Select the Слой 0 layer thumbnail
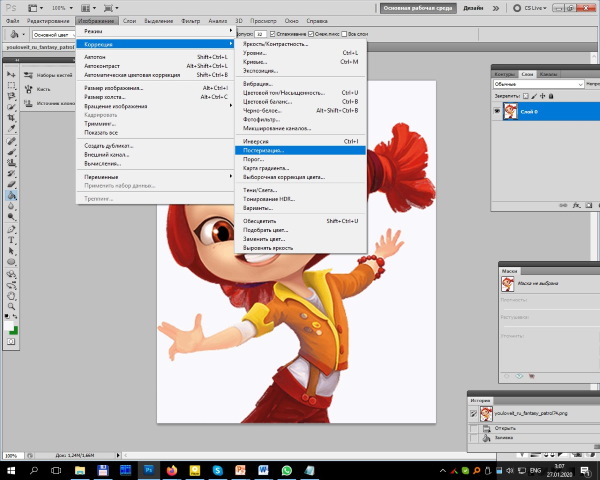The image size is (600, 480). pos(510,111)
